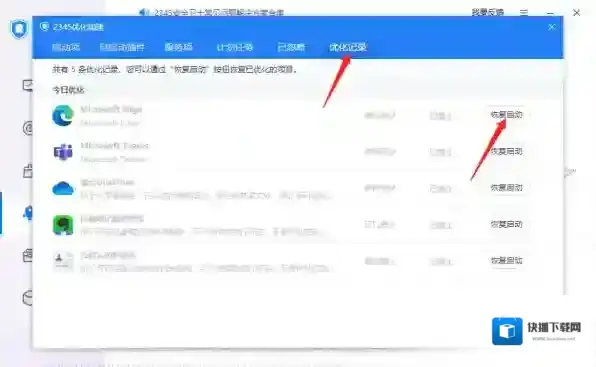This screenshot has height=367, width=596.
Task: Click the Microsoft Edge app icon
Action: (x=63, y=115)
